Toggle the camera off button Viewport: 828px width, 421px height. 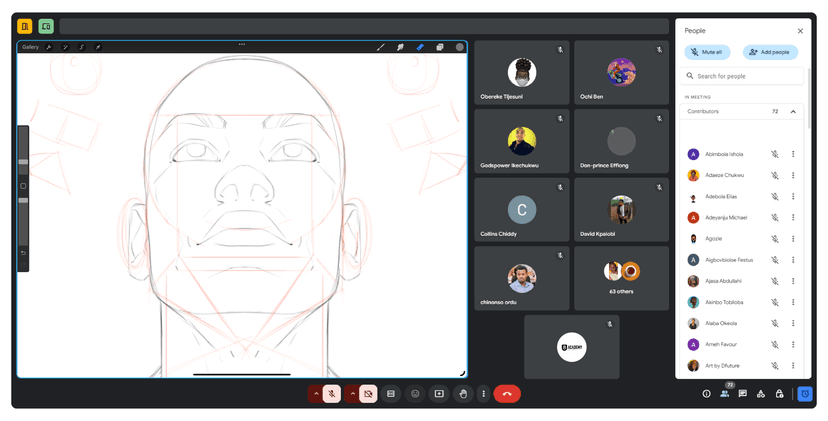pyautogui.click(x=368, y=394)
